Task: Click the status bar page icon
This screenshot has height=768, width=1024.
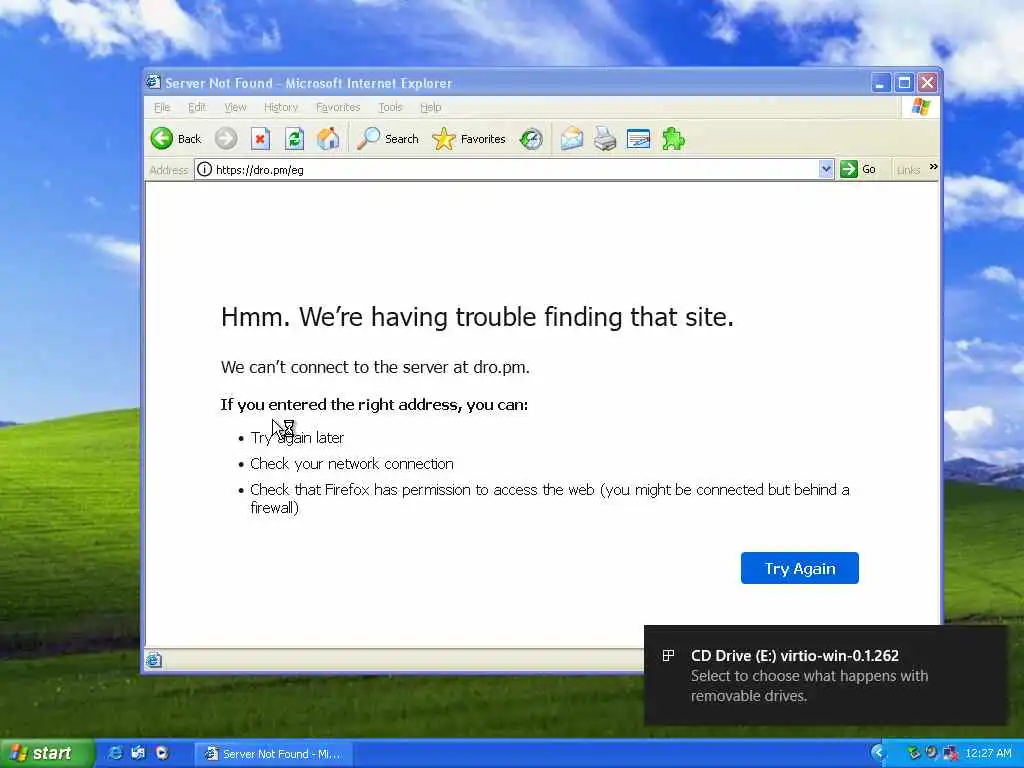Action: (153, 660)
